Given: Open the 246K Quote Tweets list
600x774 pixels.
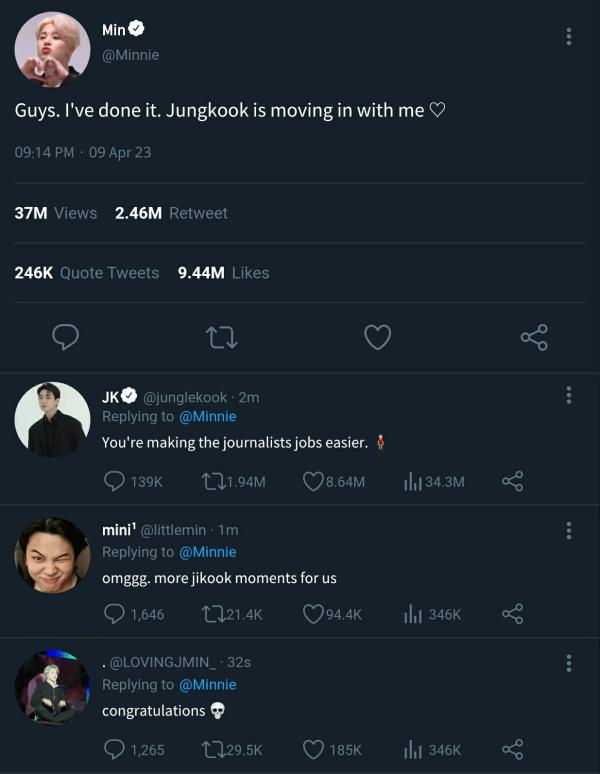Looking at the screenshot, I should pos(87,272).
